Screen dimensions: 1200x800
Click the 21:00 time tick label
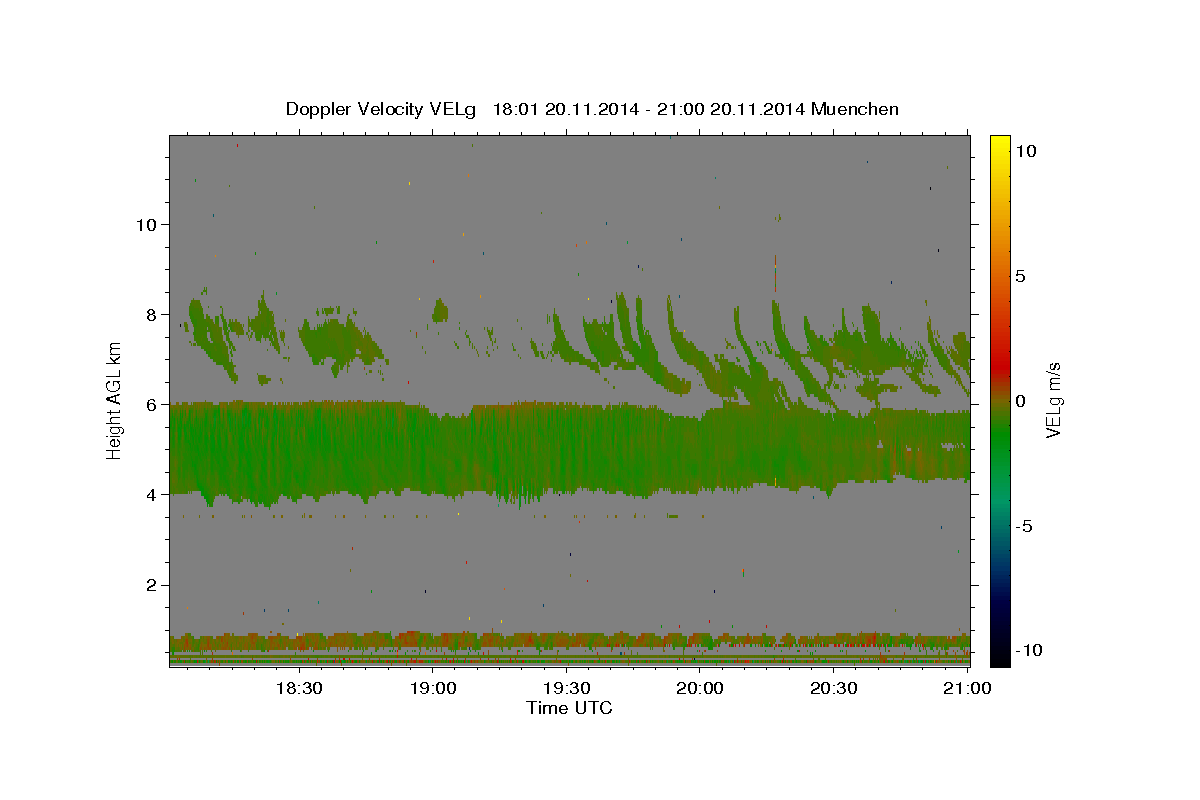[967, 688]
